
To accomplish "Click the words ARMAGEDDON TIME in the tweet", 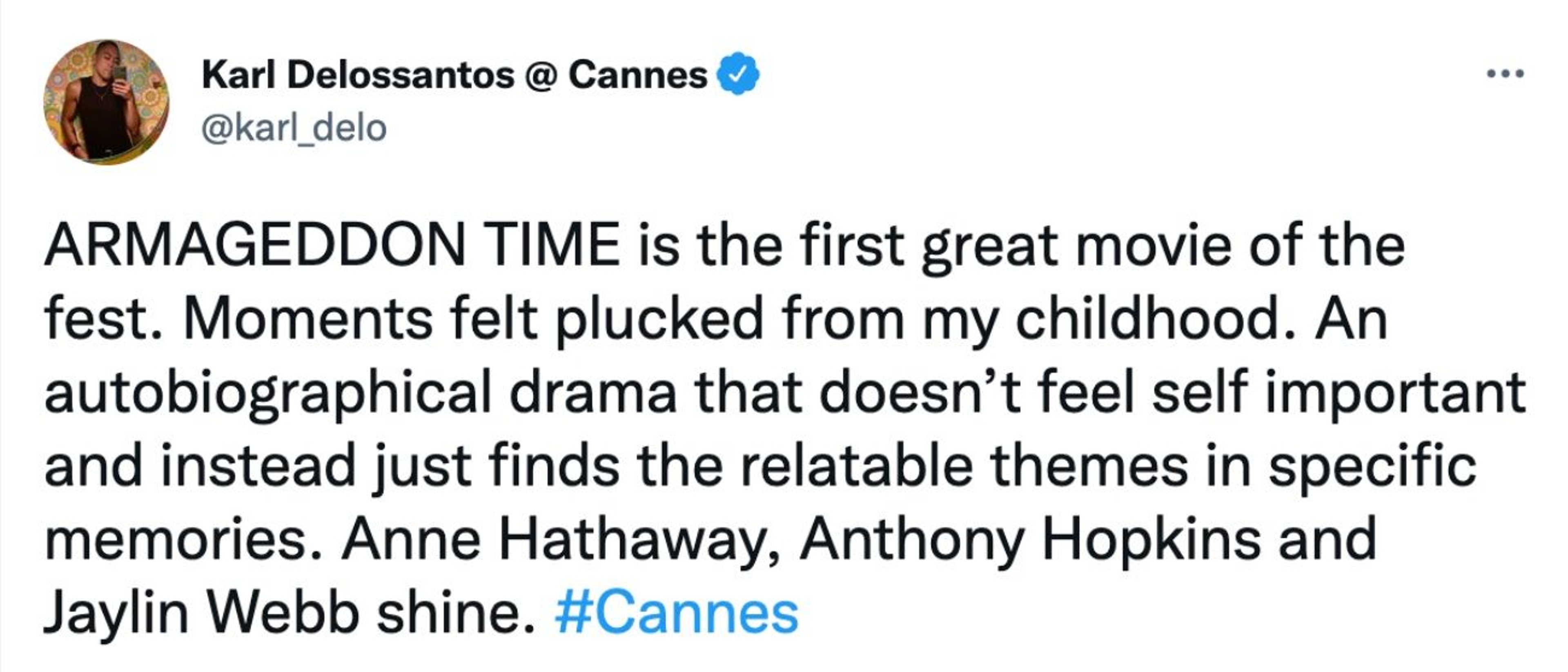I will [332, 245].
